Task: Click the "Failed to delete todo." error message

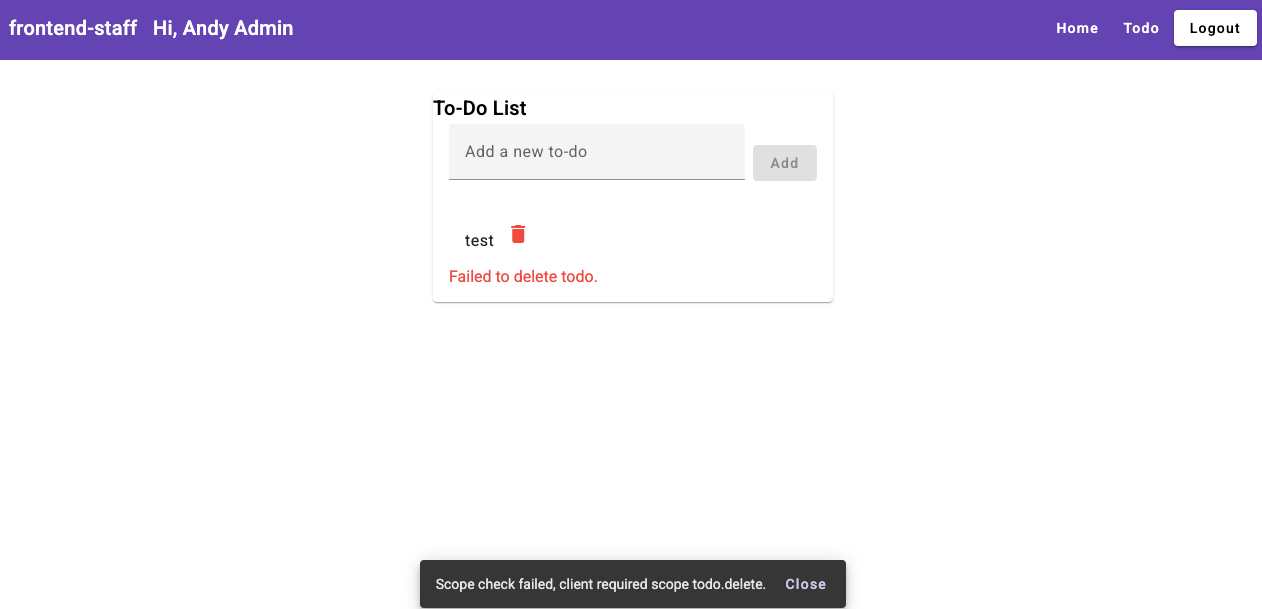Action: point(523,276)
